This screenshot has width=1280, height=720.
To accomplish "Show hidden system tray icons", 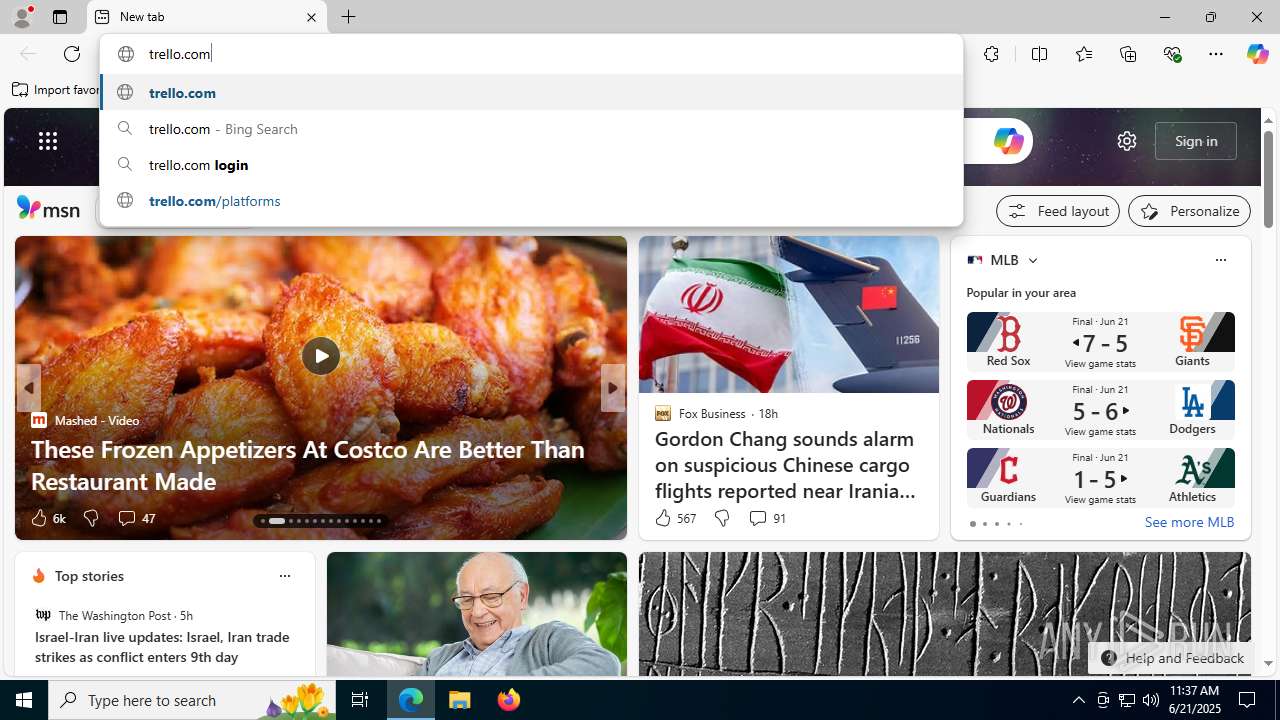I will click(1078, 700).
